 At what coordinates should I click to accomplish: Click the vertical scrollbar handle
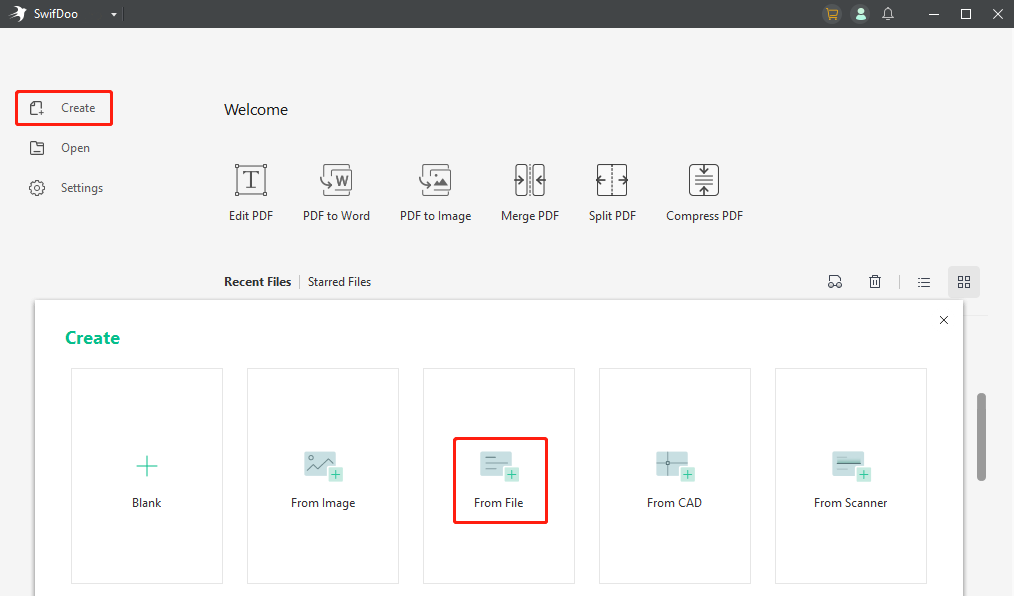(981, 437)
